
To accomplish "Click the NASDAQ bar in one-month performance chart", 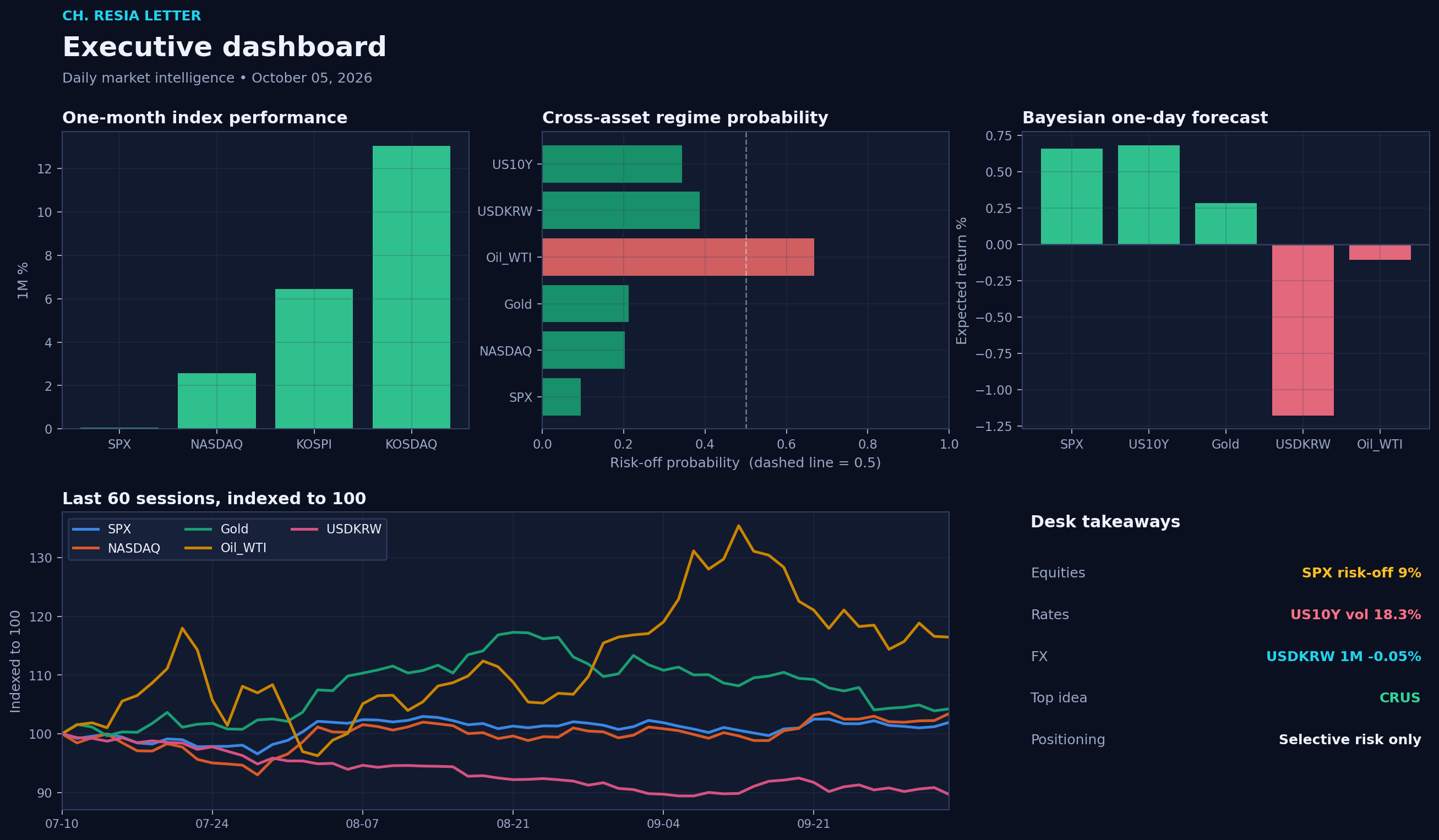I will (216, 401).
